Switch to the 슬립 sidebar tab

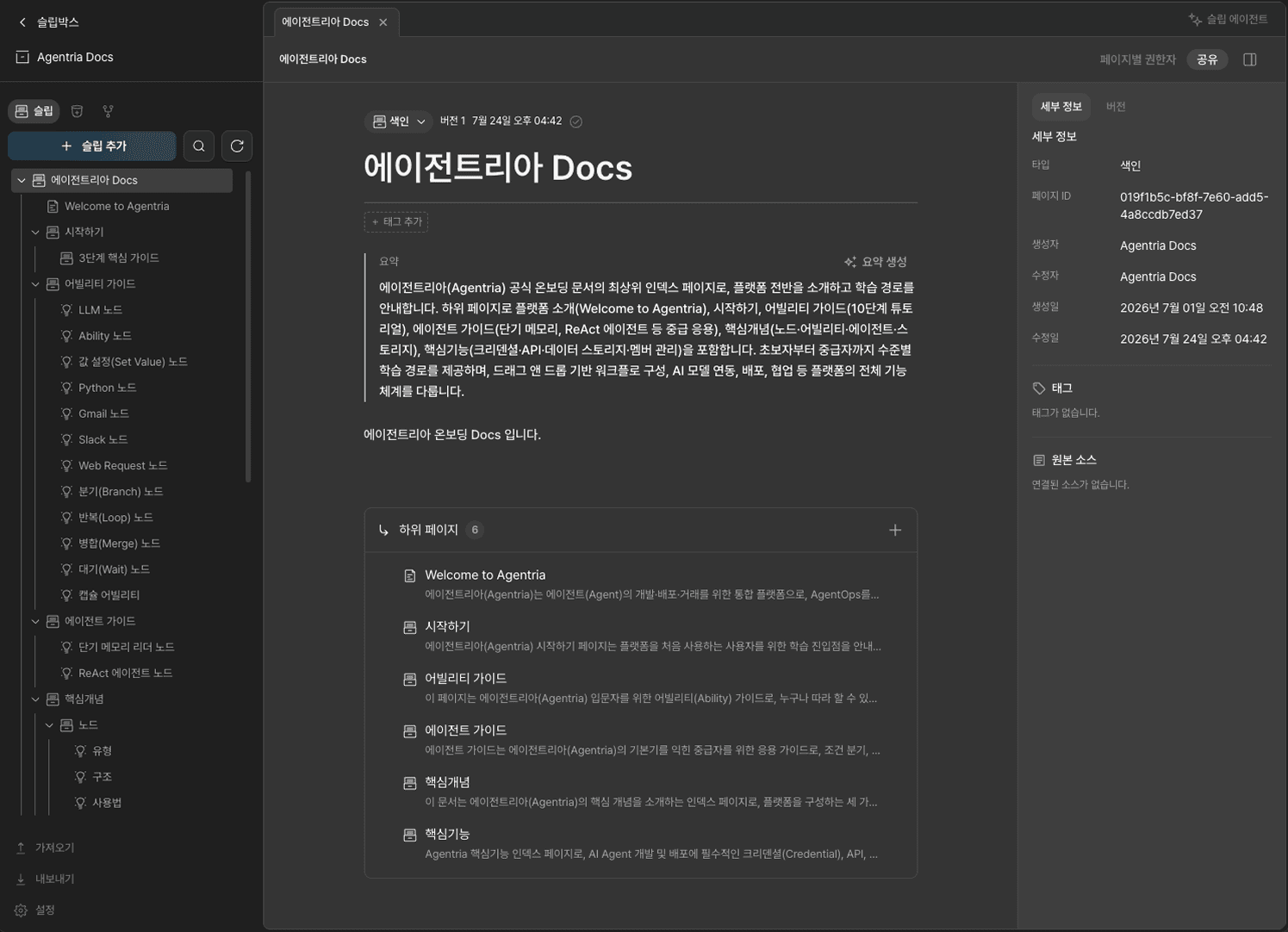[34, 111]
